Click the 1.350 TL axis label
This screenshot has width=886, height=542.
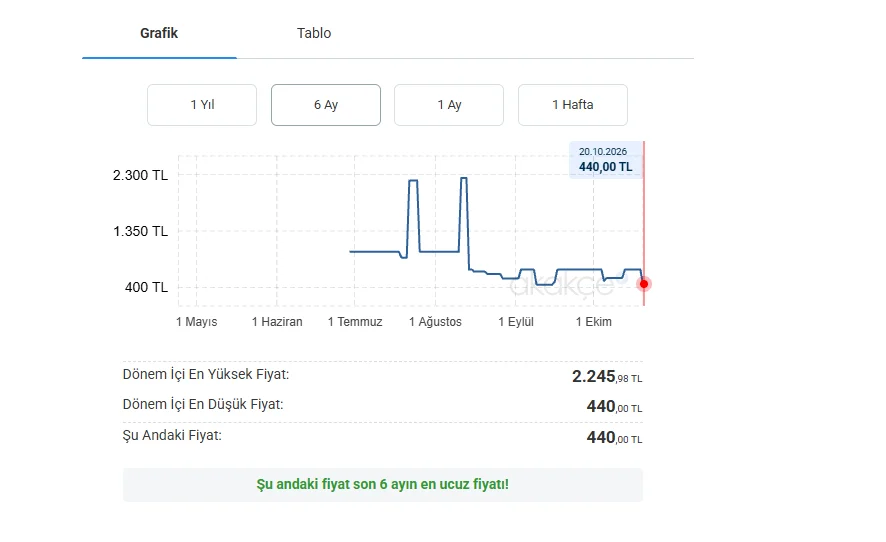[140, 231]
